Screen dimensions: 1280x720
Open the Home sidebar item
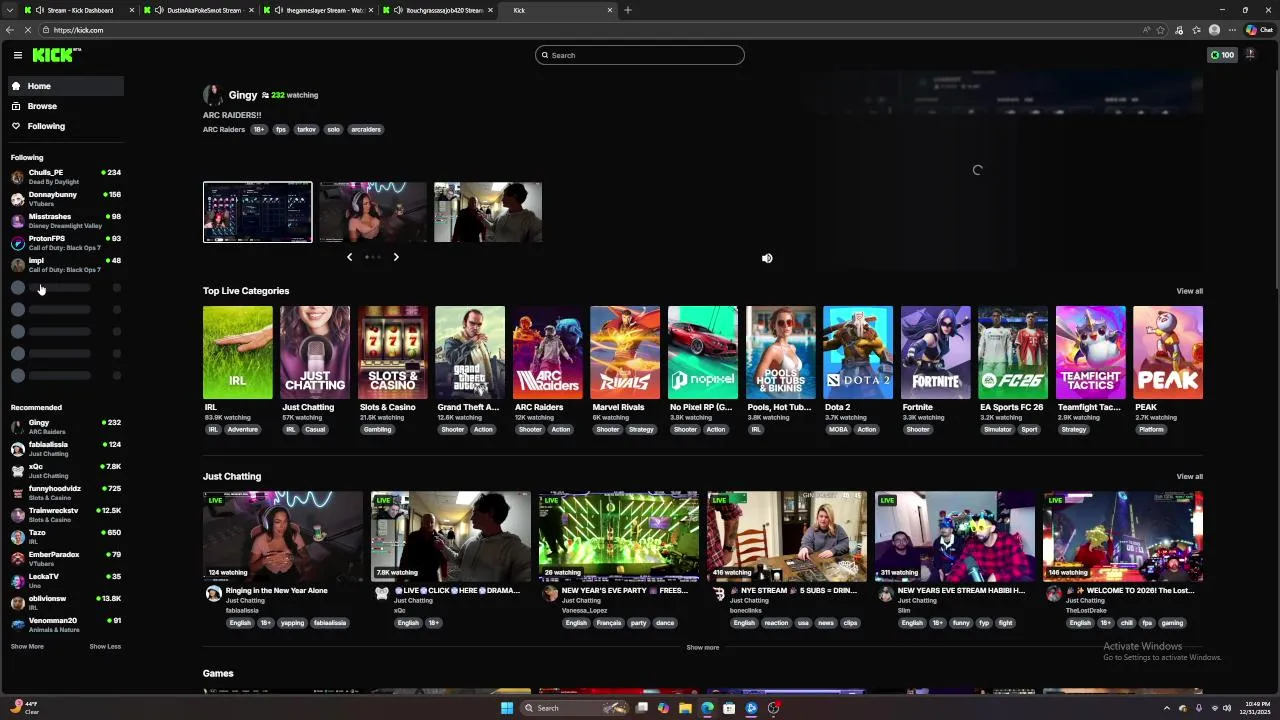66,86
